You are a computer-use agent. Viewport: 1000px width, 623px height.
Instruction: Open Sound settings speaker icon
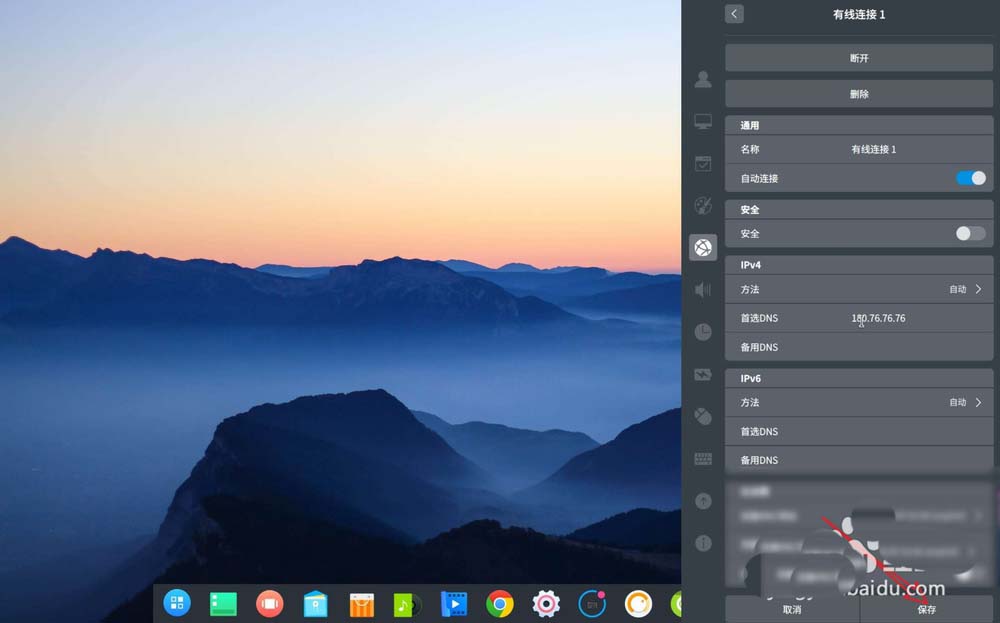[x=703, y=289]
